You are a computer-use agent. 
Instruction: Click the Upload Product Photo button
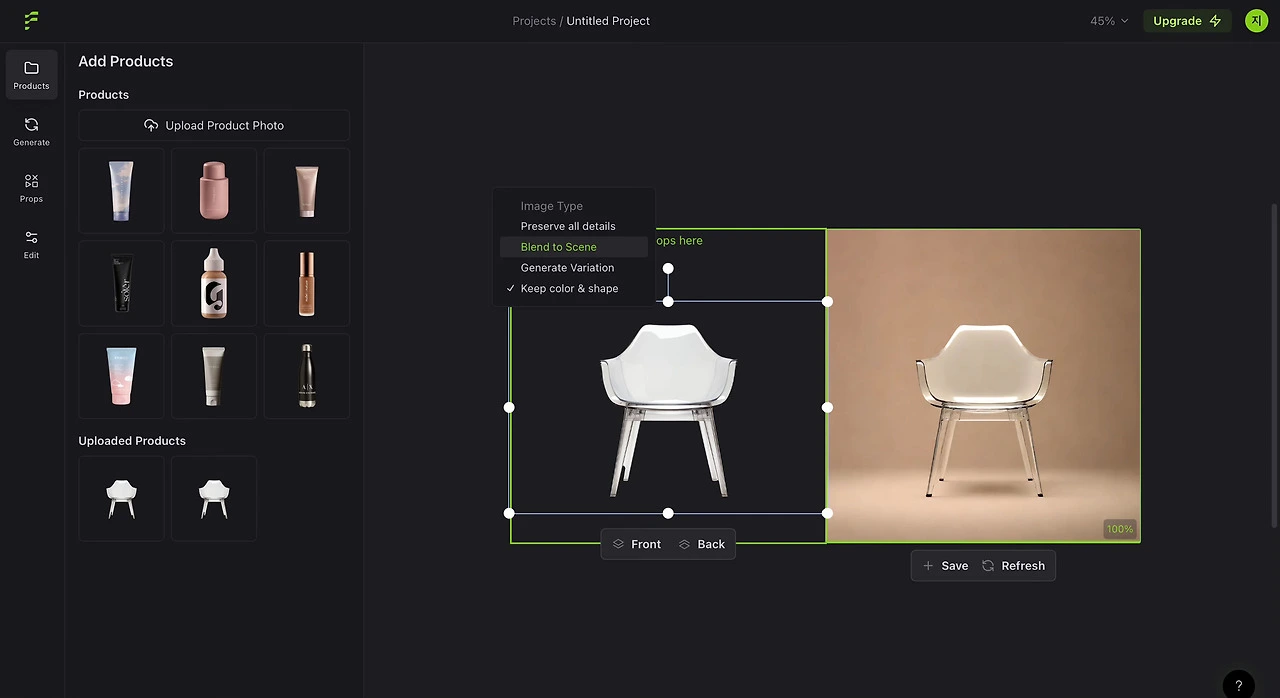214,125
